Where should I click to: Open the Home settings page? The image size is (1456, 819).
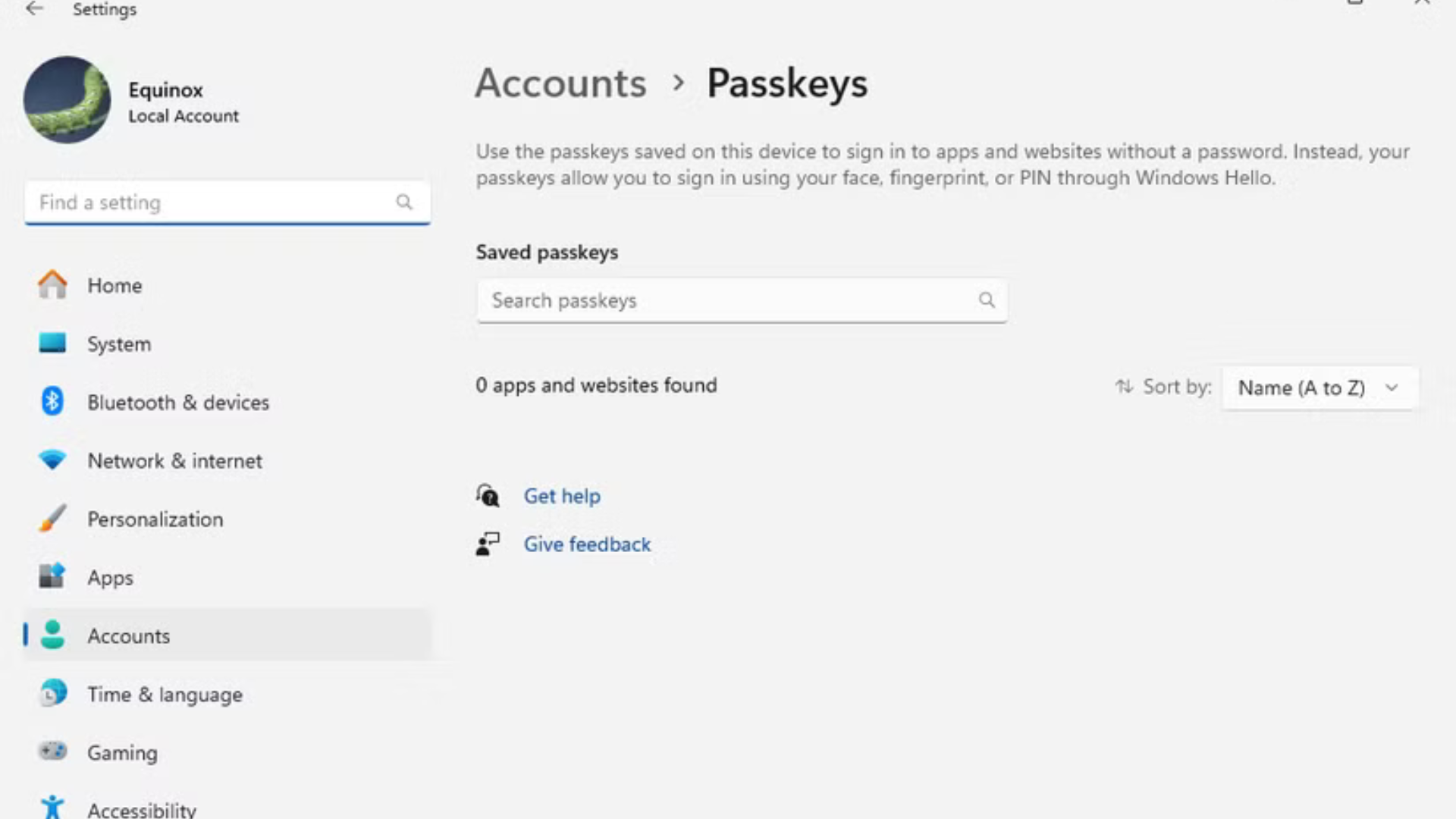click(114, 286)
